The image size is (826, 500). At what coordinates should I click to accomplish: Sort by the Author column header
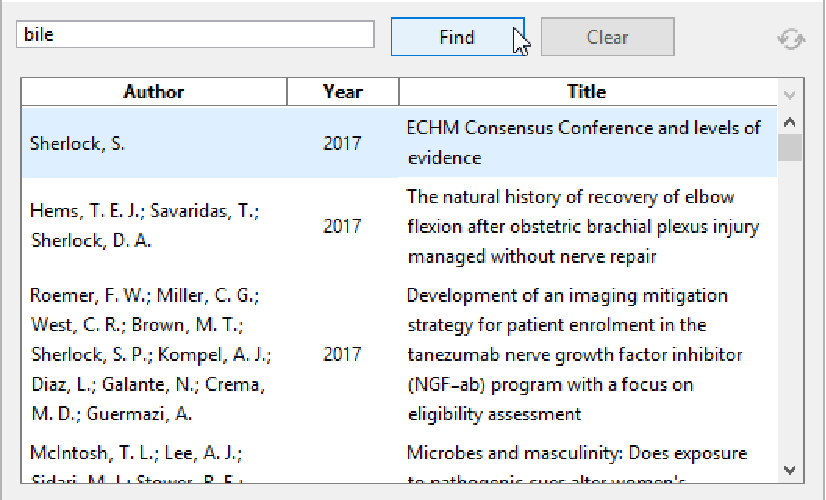point(154,92)
